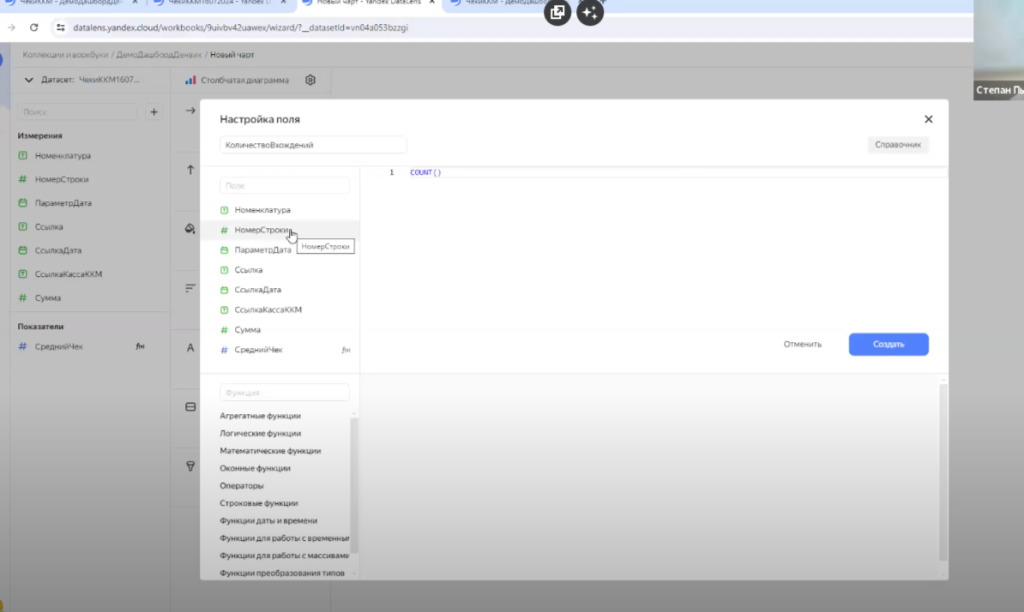Click the screen overlay copy icon at top

pyautogui.click(x=557, y=13)
